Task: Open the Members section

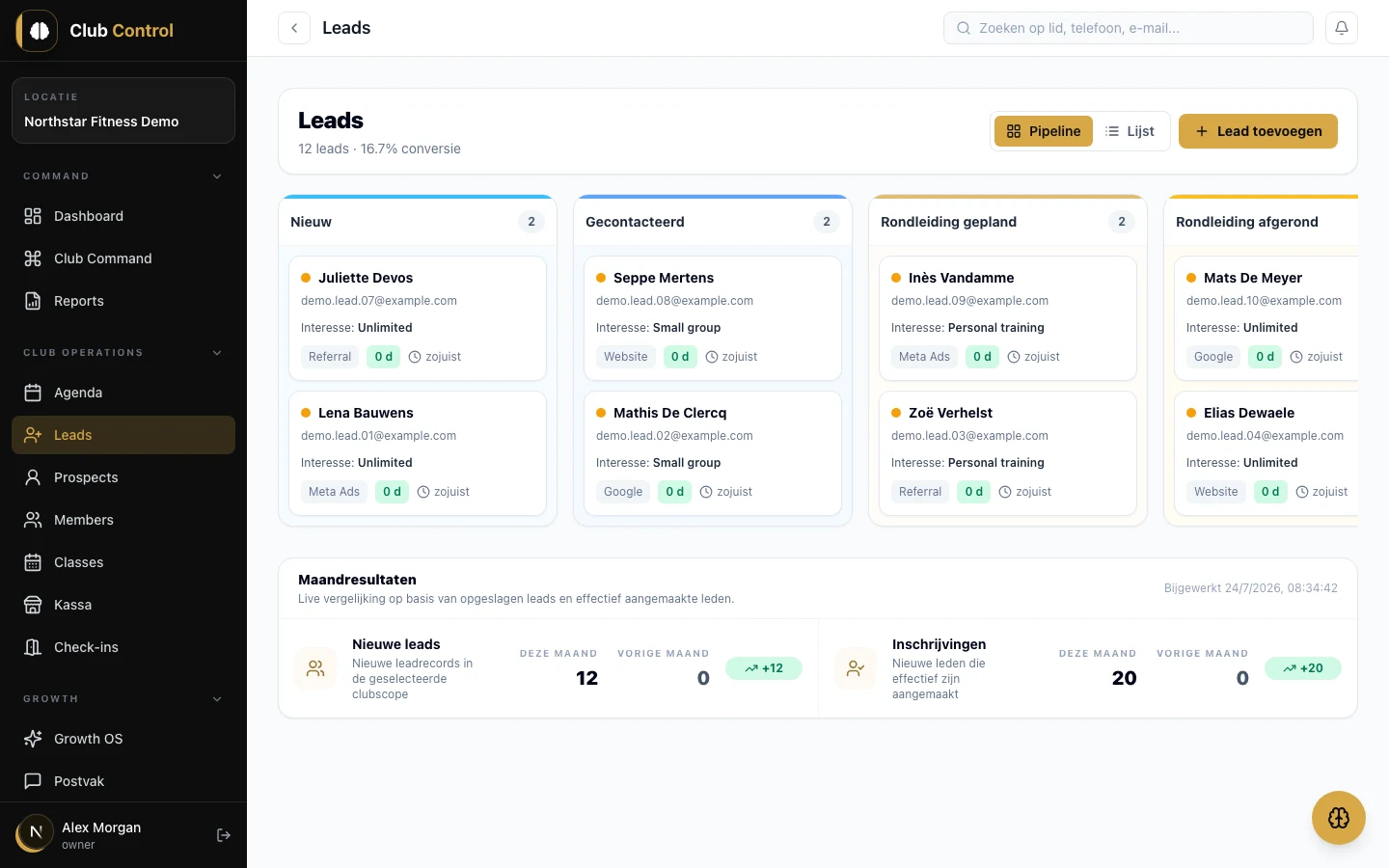Action: coord(123,520)
